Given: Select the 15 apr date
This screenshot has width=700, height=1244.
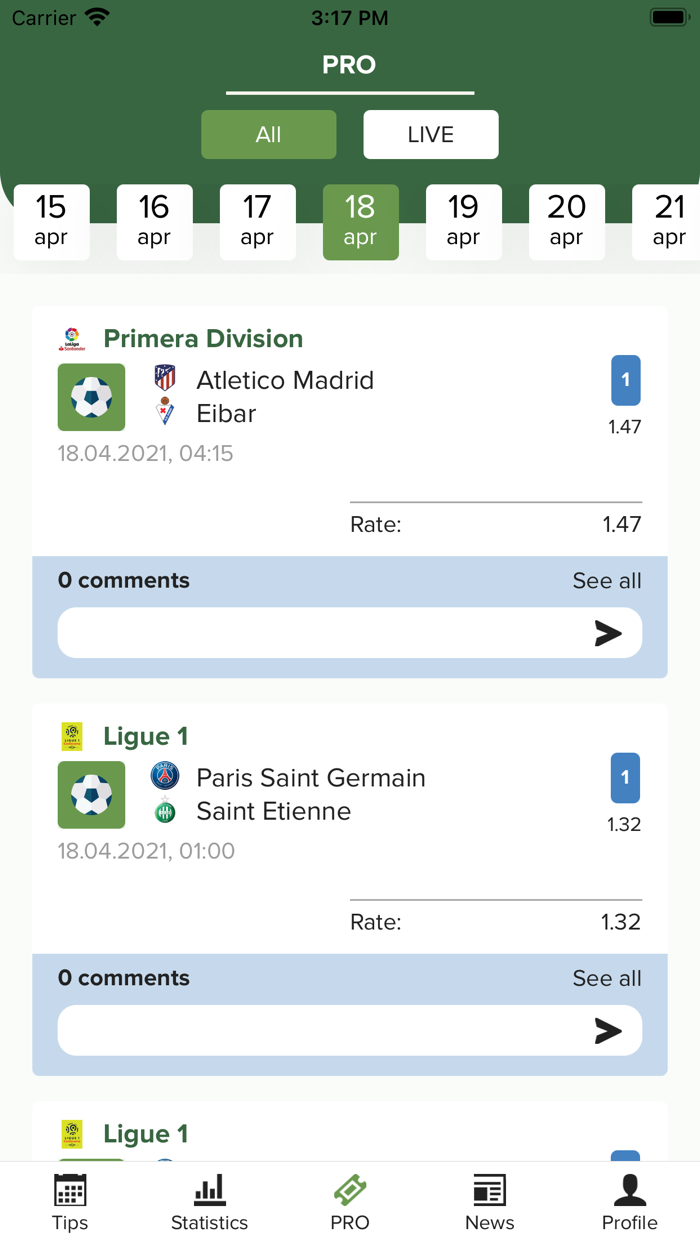Looking at the screenshot, I should (x=51, y=222).
